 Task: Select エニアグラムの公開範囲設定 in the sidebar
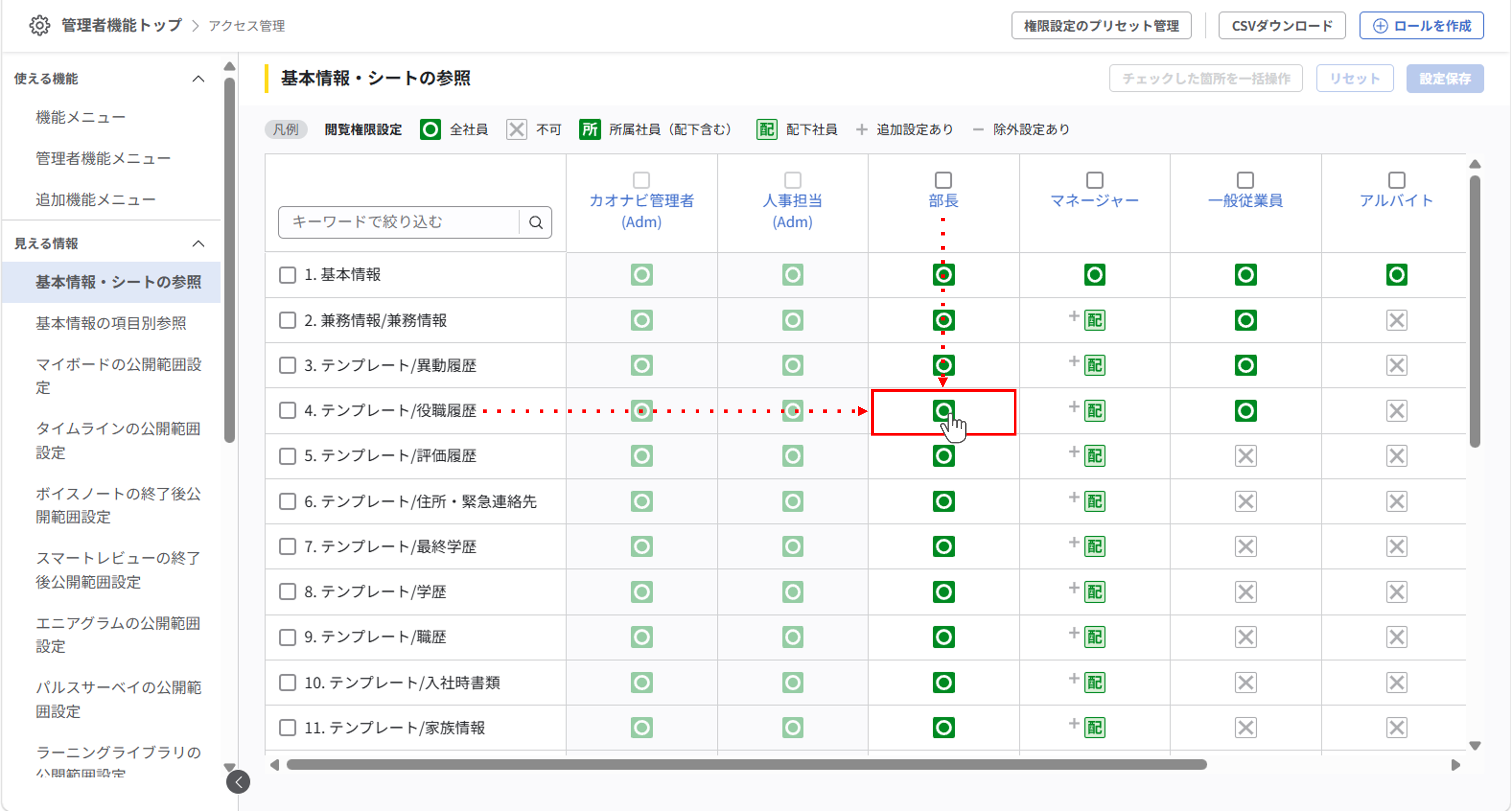(118, 634)
